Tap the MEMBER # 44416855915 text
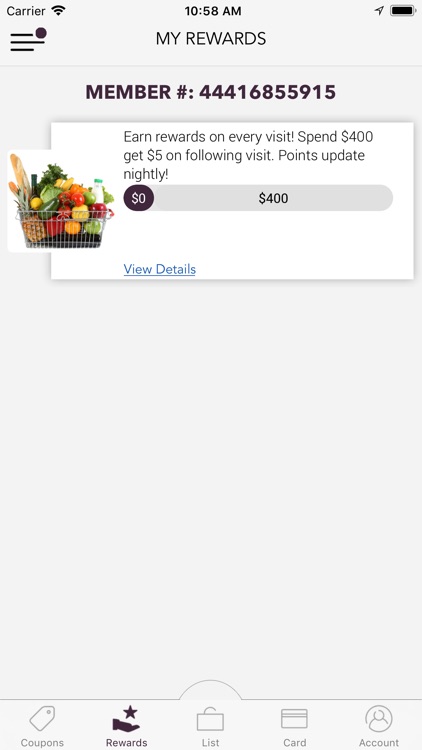422x750 pixels. tap(211, 92)
